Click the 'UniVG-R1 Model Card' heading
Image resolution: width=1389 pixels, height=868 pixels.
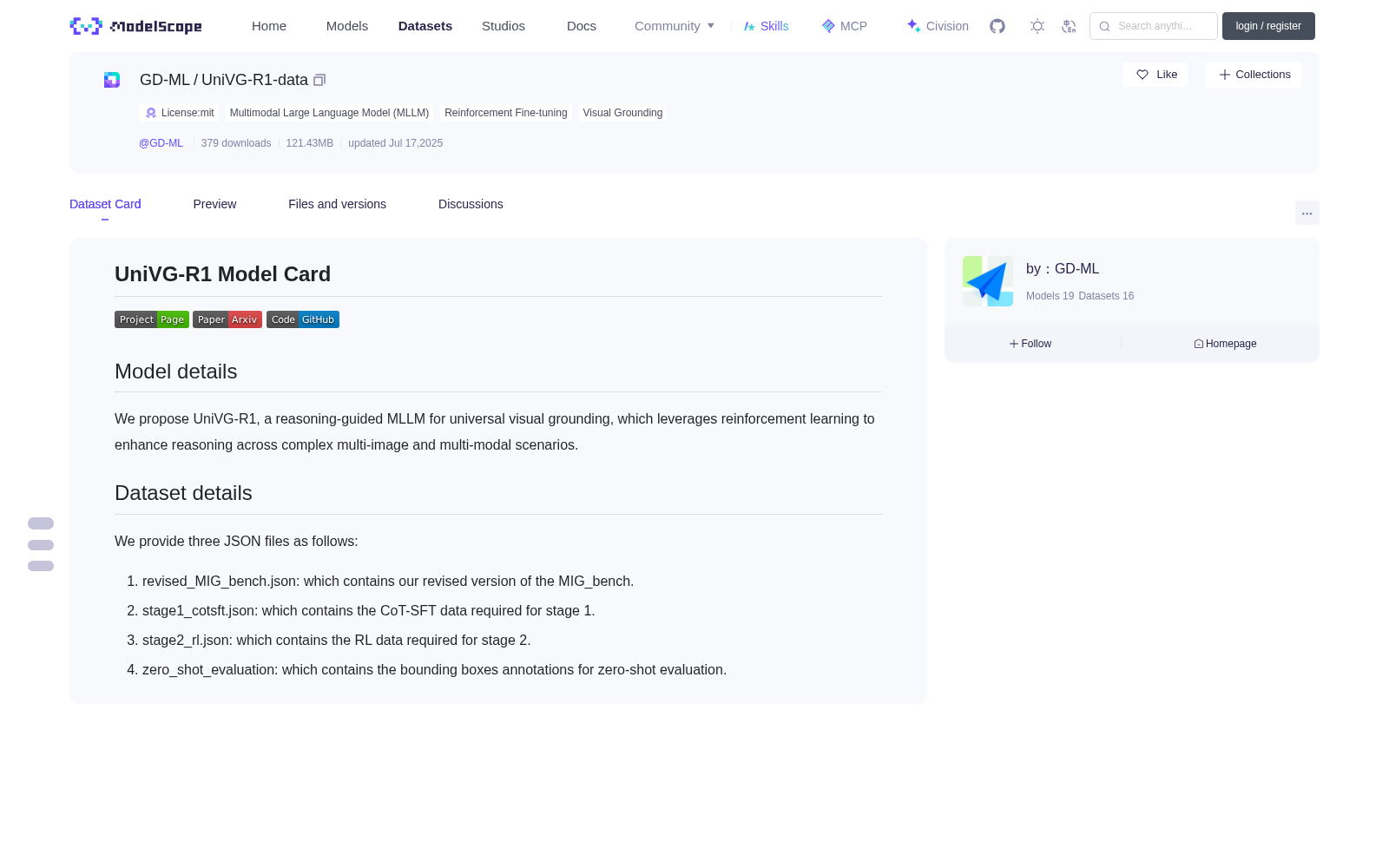pos(222,274)
